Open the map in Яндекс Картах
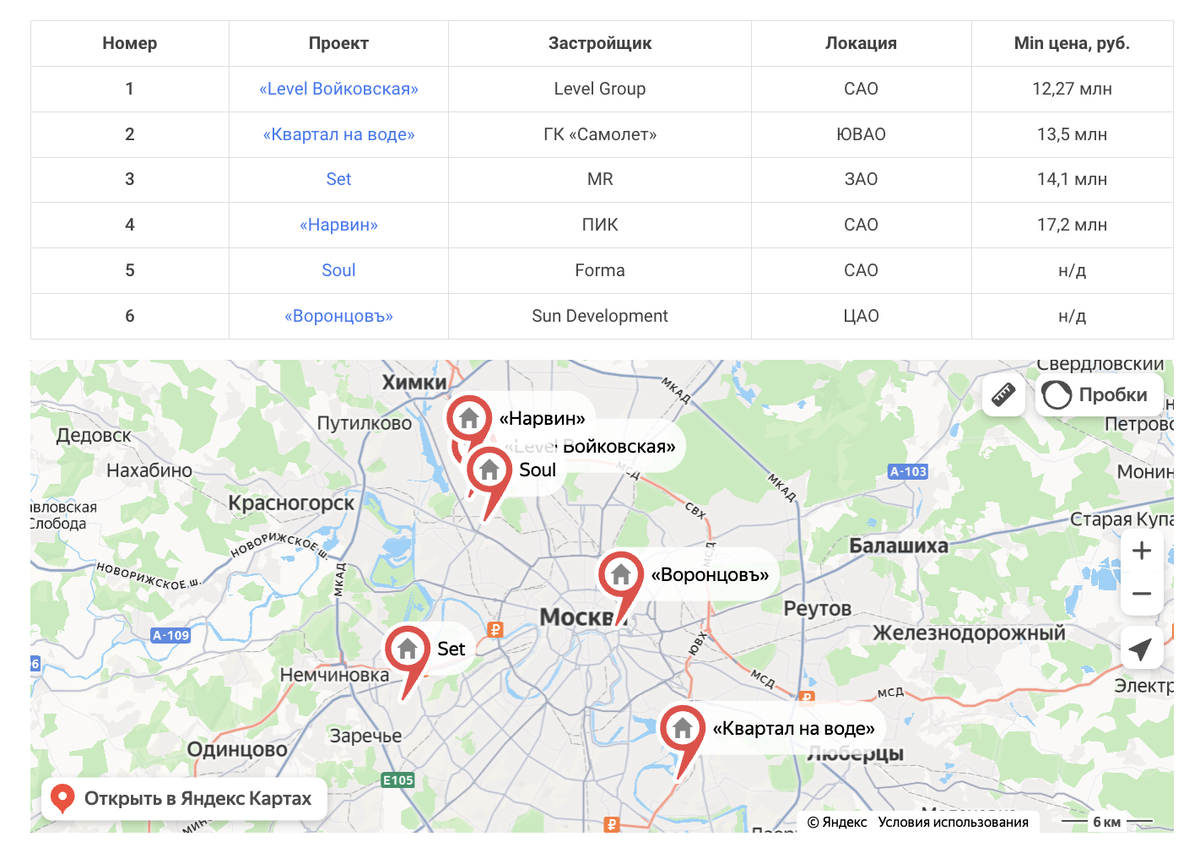The width and height of the screenshot is (1200, 853). click(x=184, y=799)
